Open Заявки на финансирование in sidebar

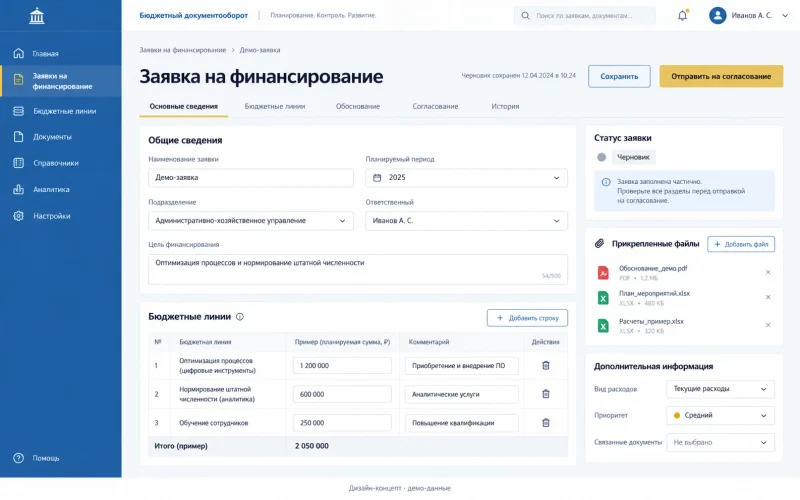(61, 81)
